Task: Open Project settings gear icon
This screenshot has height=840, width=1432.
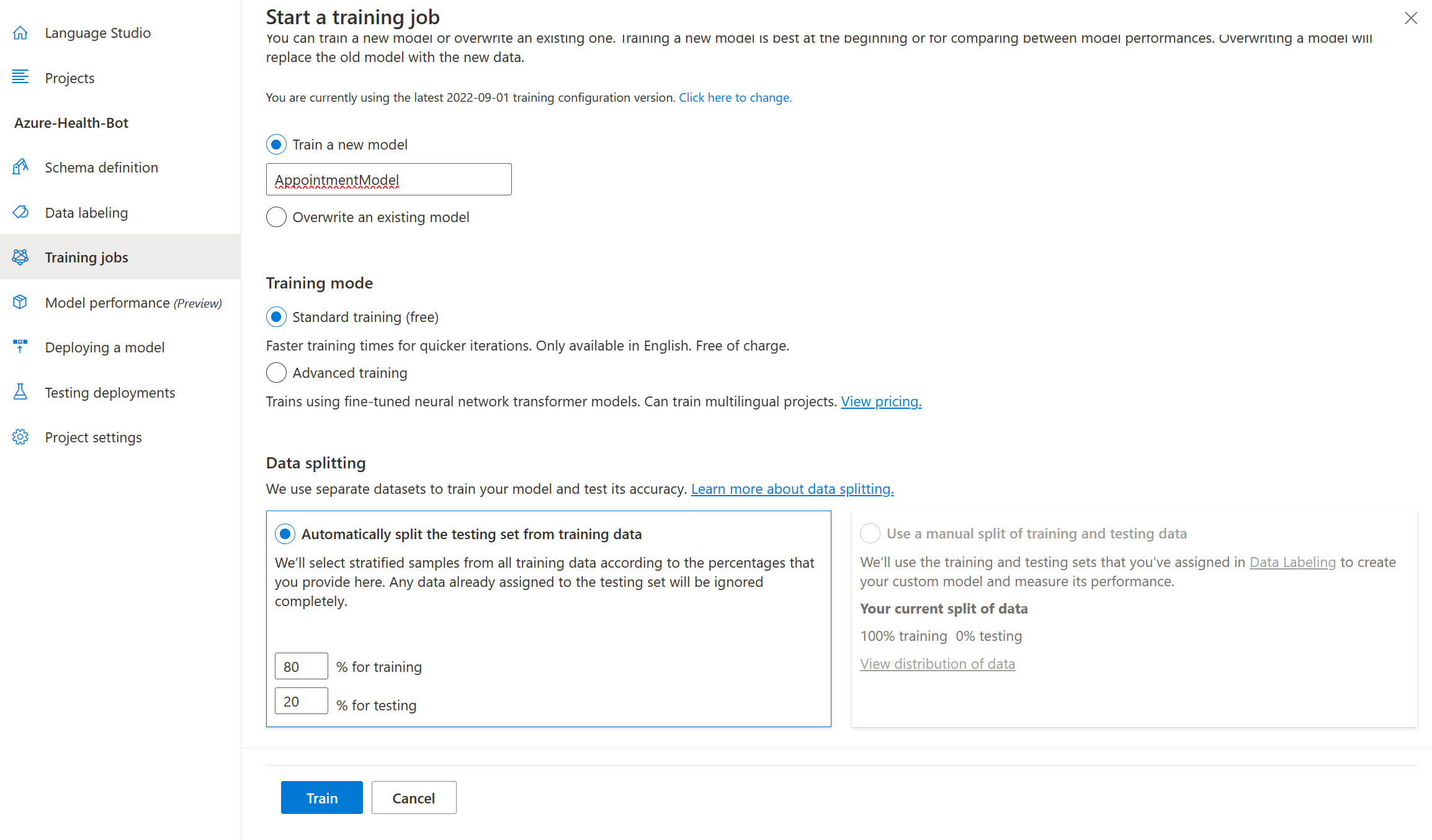Action: [20, 437]
